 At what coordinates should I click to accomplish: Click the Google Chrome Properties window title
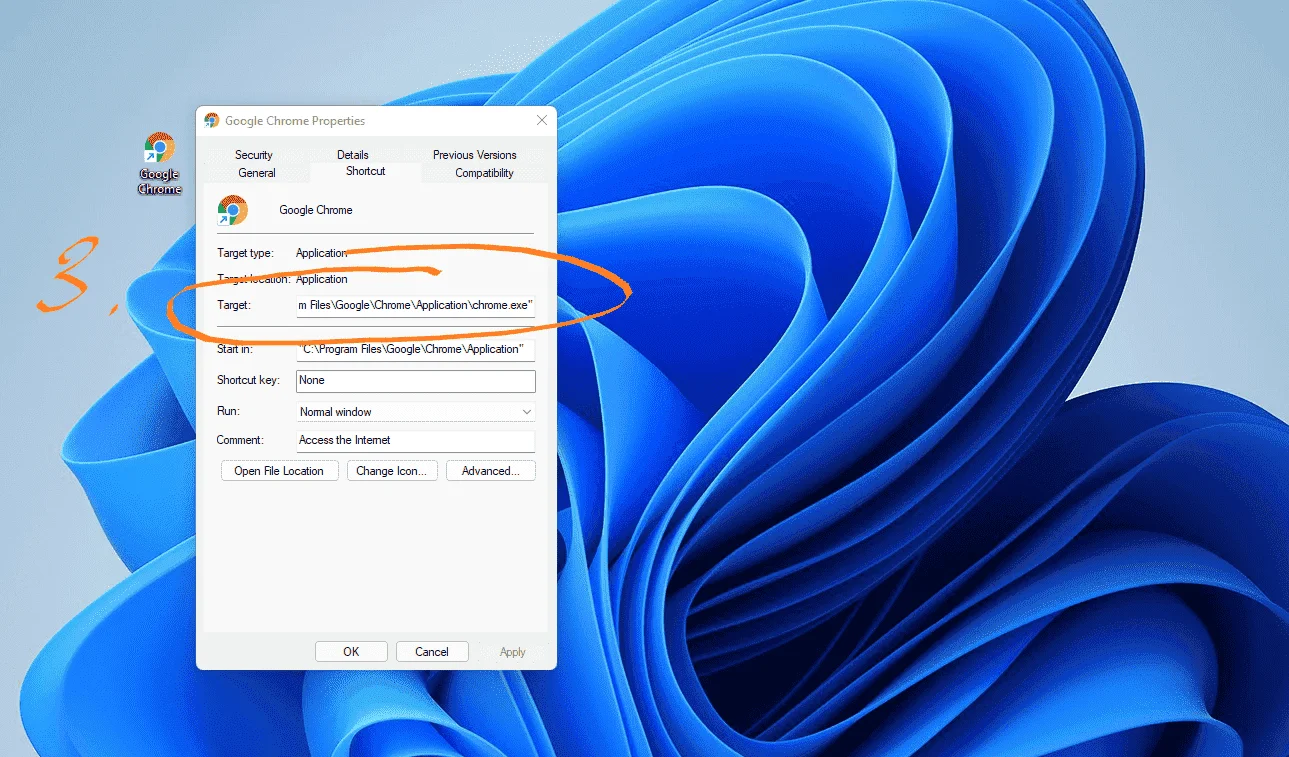click(x=295, y=121)
